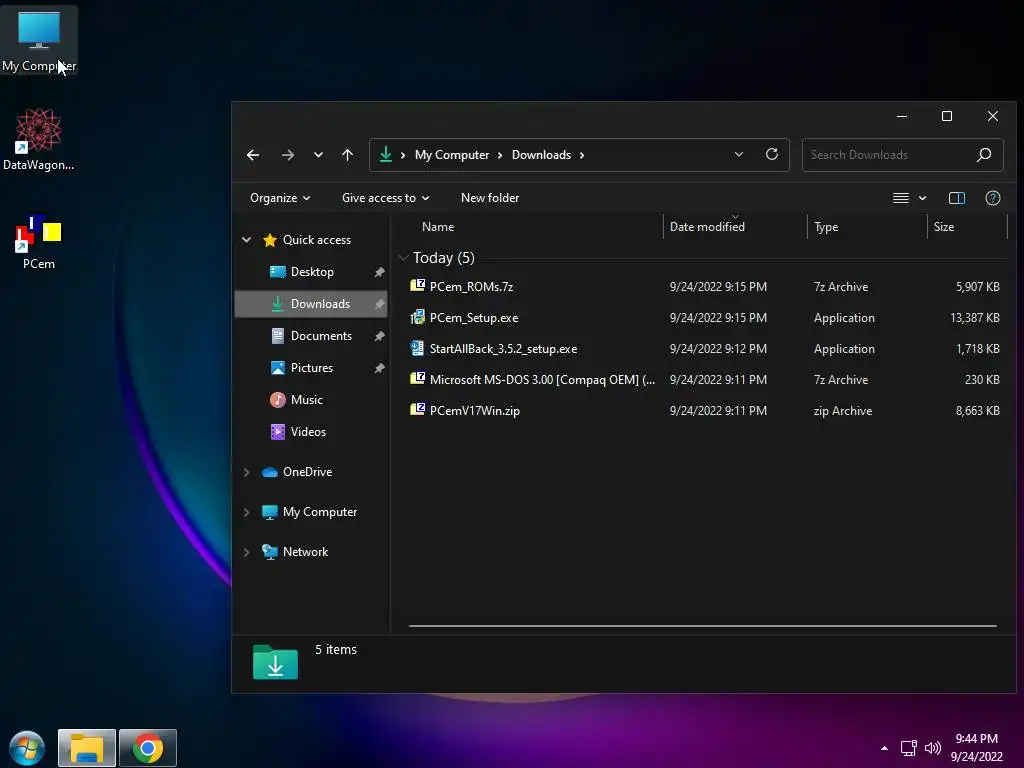Click the forward navigation arrow
The image size is (1024, 768).
[x=287, y=155]
